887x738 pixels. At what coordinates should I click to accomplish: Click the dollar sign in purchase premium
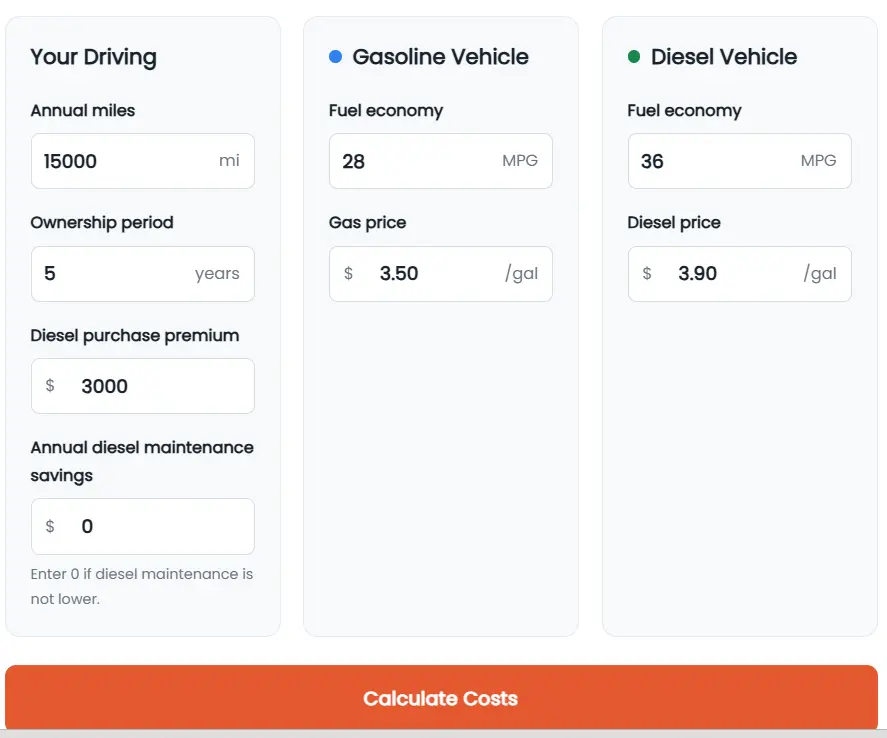pyautogui.click(x=50, y=386)
